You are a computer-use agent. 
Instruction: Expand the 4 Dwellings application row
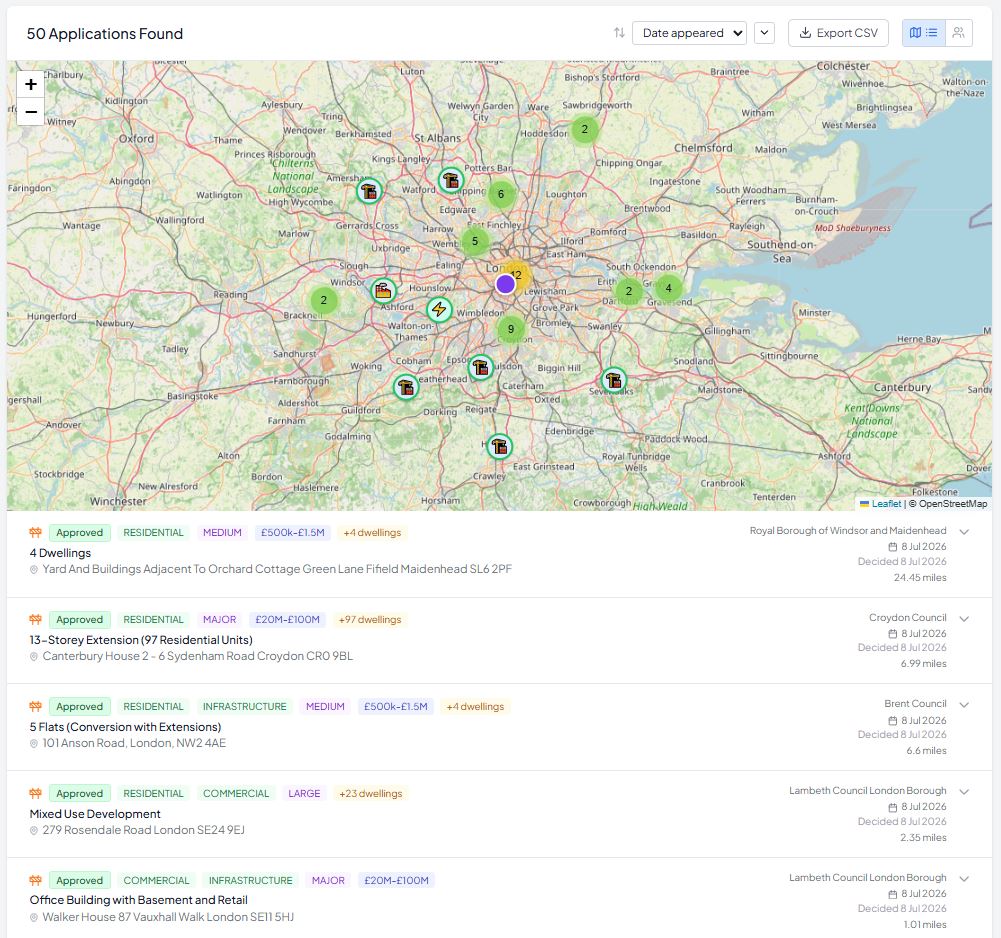(x=964, y=531)
